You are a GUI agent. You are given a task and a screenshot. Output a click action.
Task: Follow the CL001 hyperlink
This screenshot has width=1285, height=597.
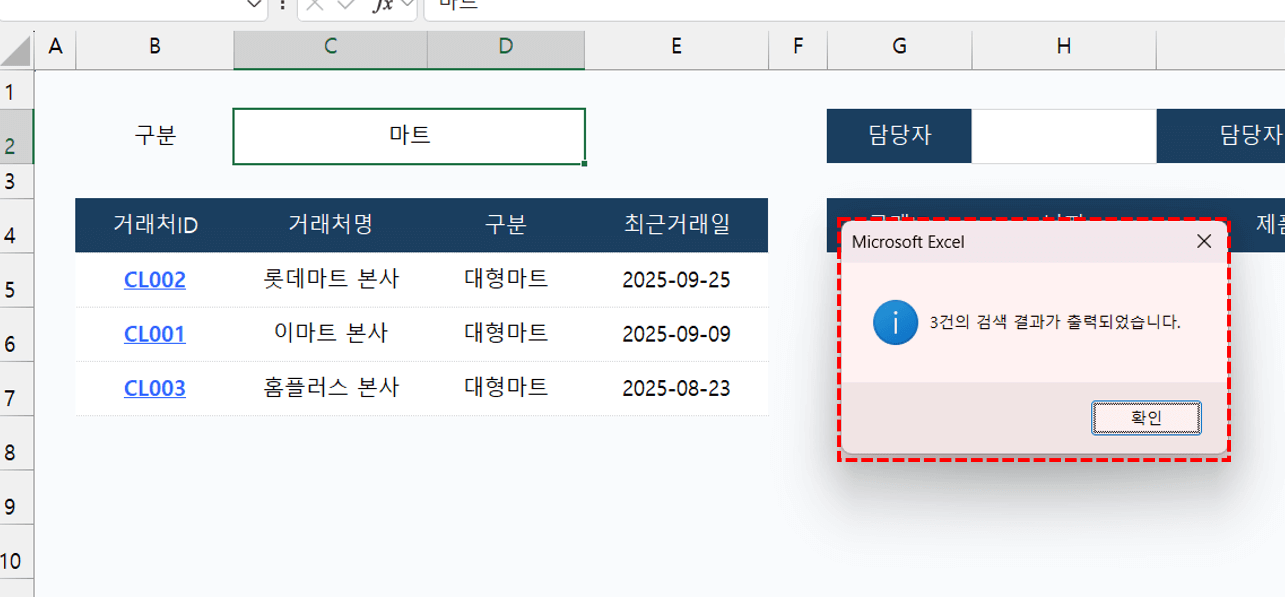[153, 333]
